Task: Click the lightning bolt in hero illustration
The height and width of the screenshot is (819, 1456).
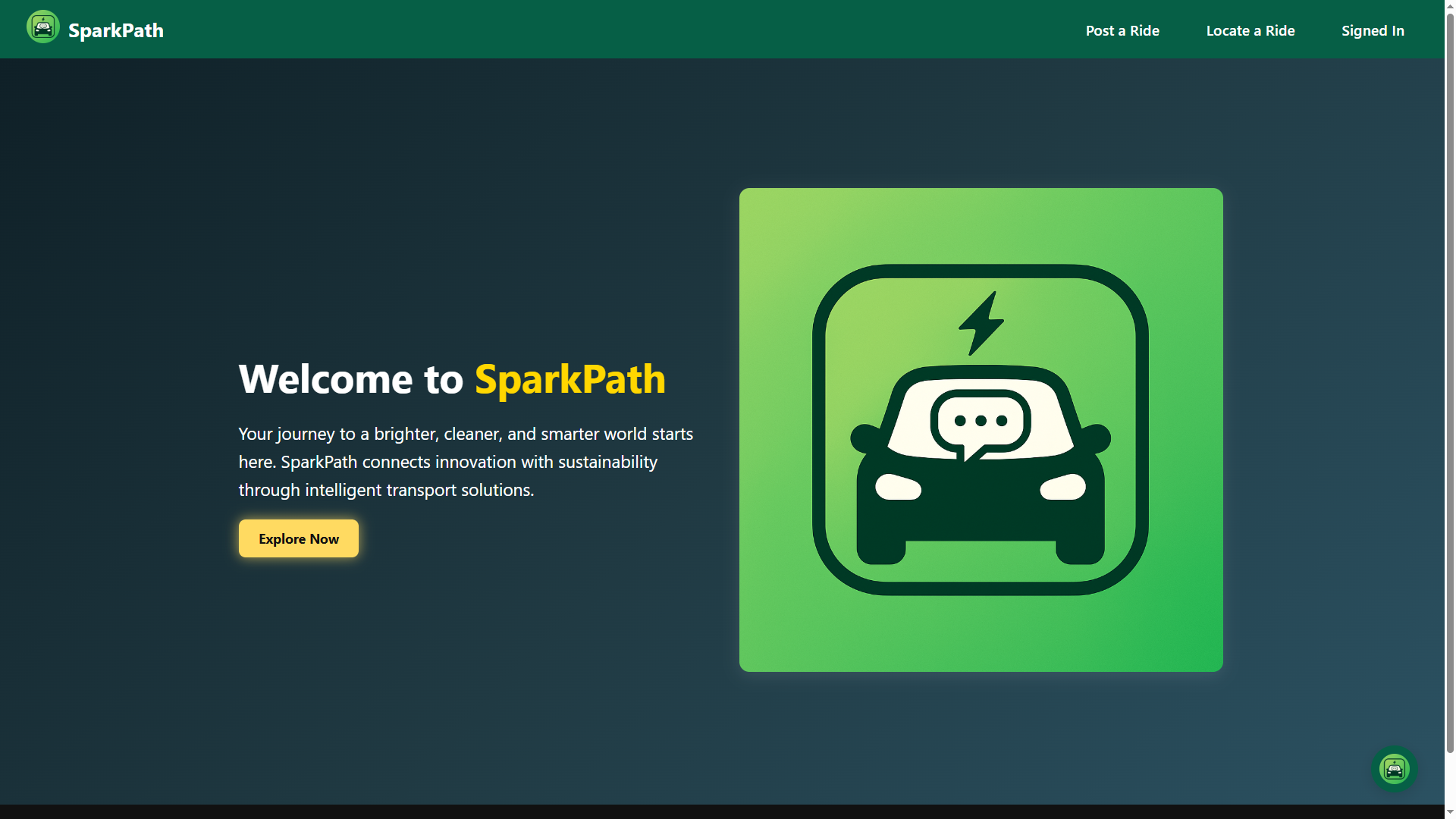Action: click(x=981, y=323)
